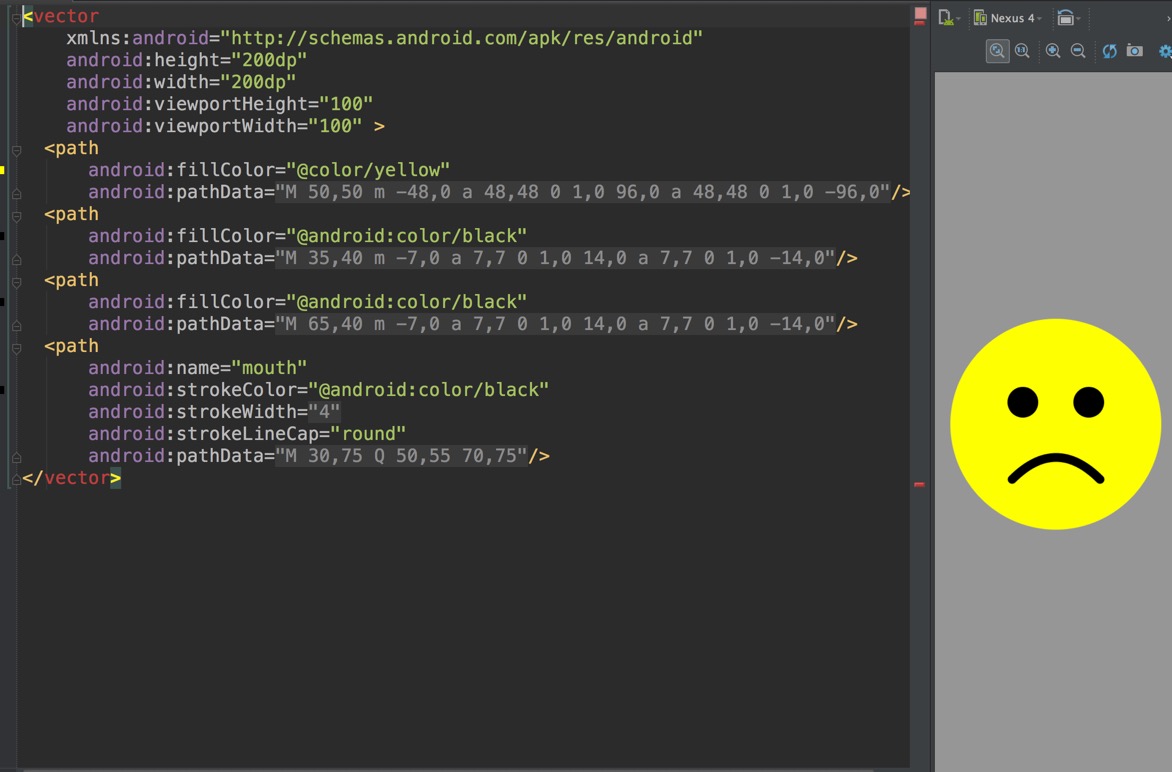Screen dimensions: 1172x772
Task: Show more toolbar items with chevron arrow
Action: (1168, 18)
